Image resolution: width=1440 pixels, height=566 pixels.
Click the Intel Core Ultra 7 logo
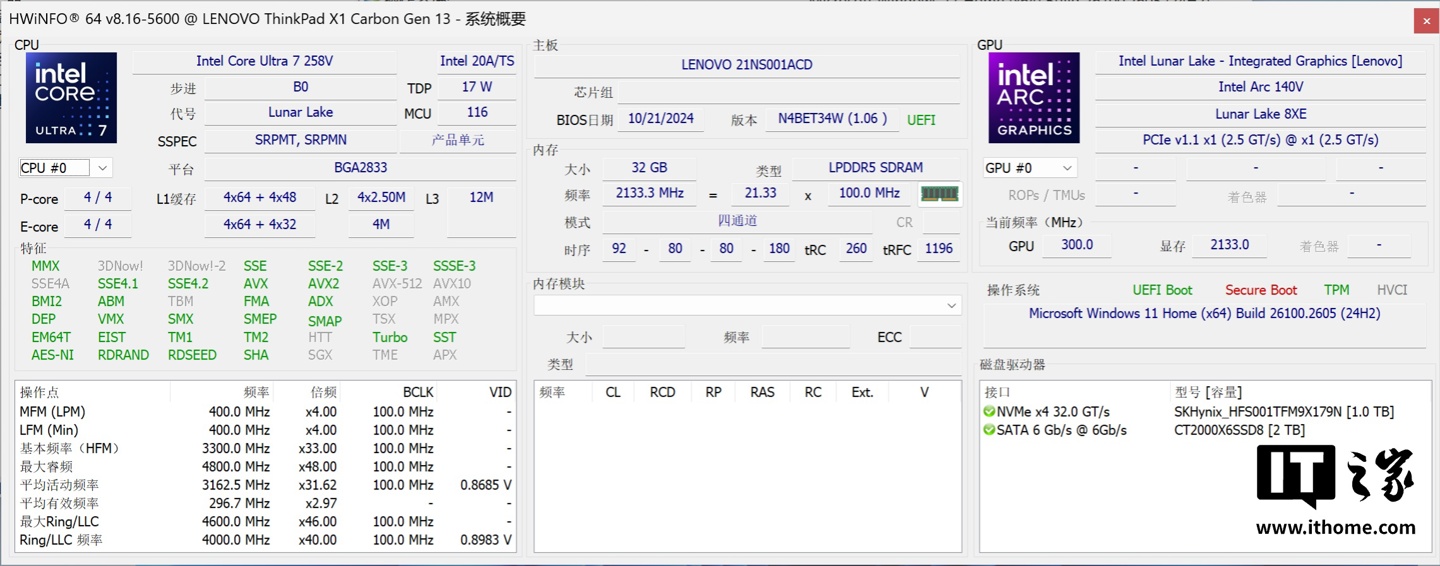click(71, 98)
